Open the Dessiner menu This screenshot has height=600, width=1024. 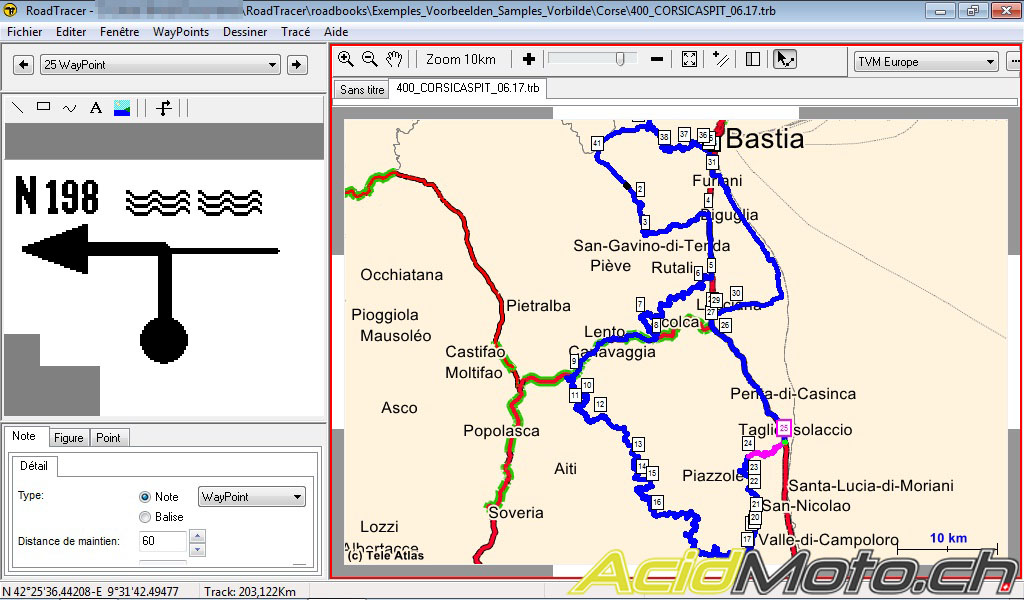point(245,32)
